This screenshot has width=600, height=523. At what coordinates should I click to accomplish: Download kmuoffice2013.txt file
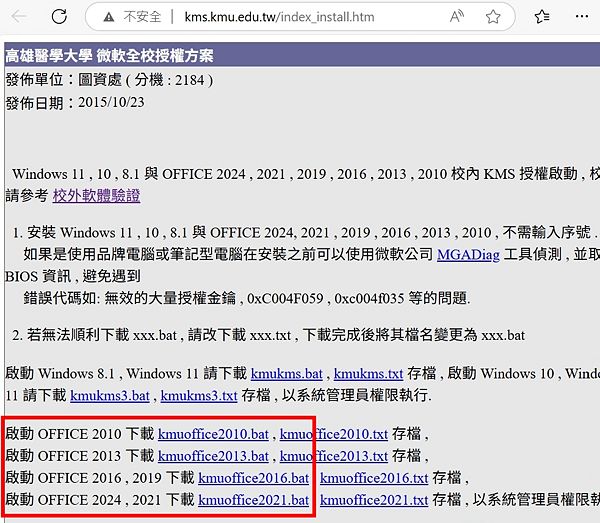click(x=333, y=456)
